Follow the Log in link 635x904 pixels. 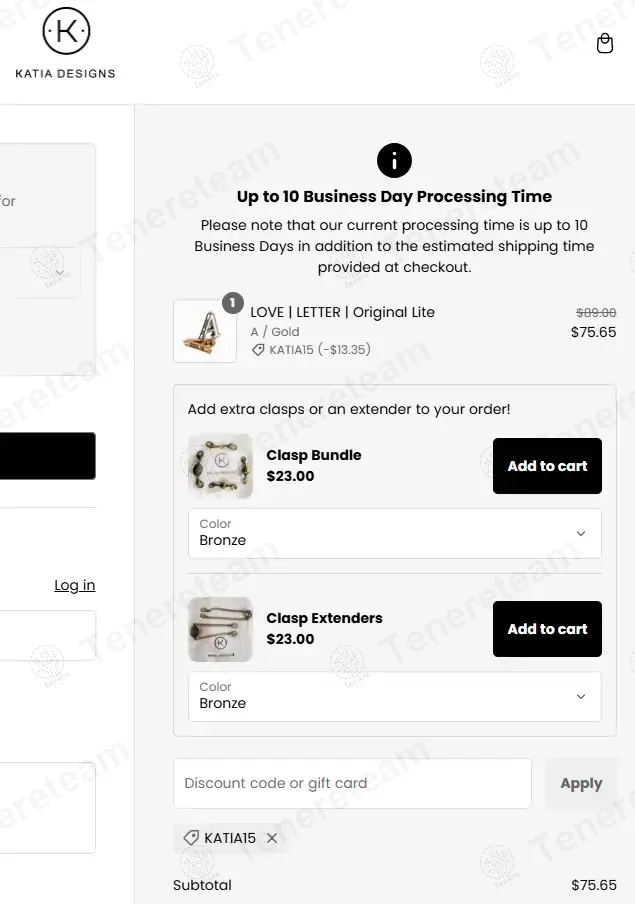(75, 585)
